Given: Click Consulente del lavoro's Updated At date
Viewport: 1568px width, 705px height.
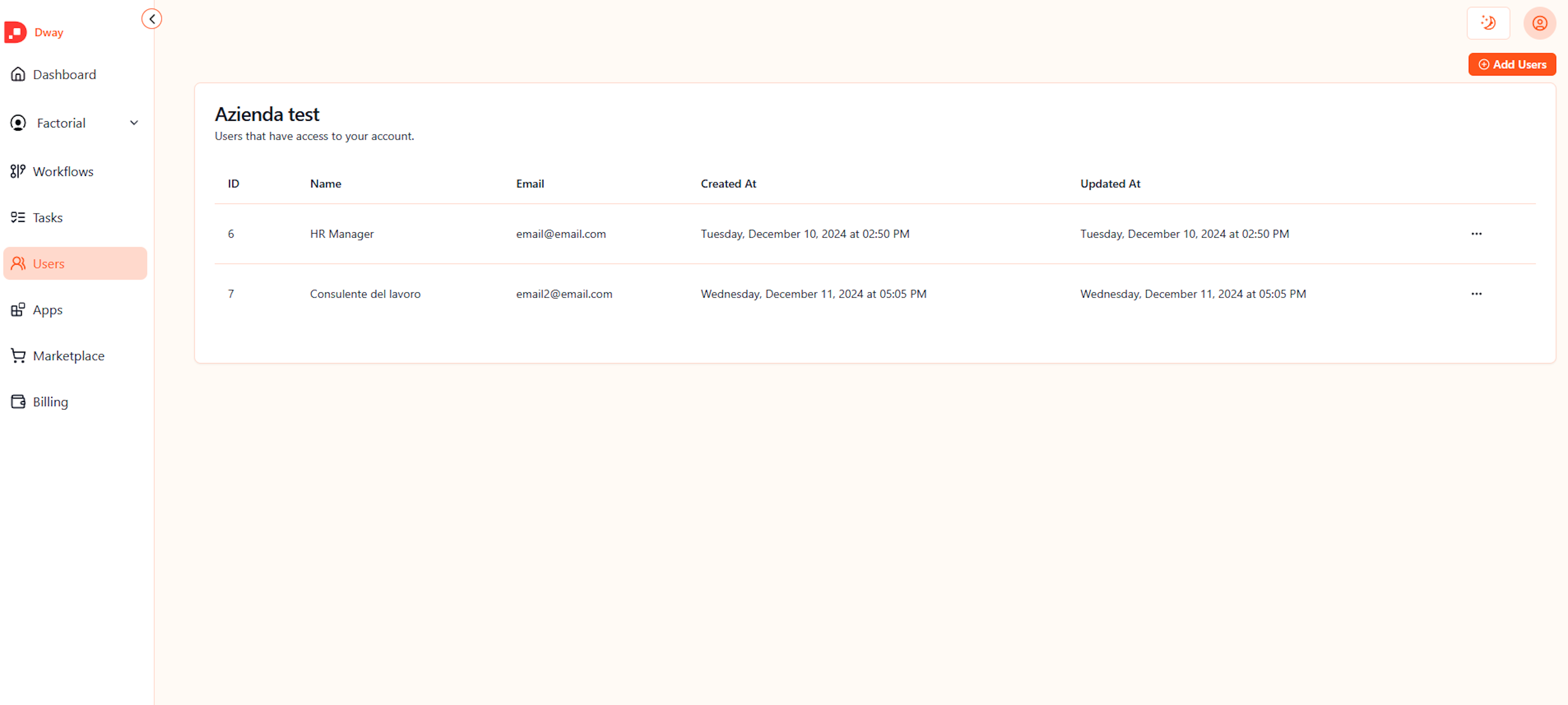Looking at the screenshot, I should [1193, 294].
